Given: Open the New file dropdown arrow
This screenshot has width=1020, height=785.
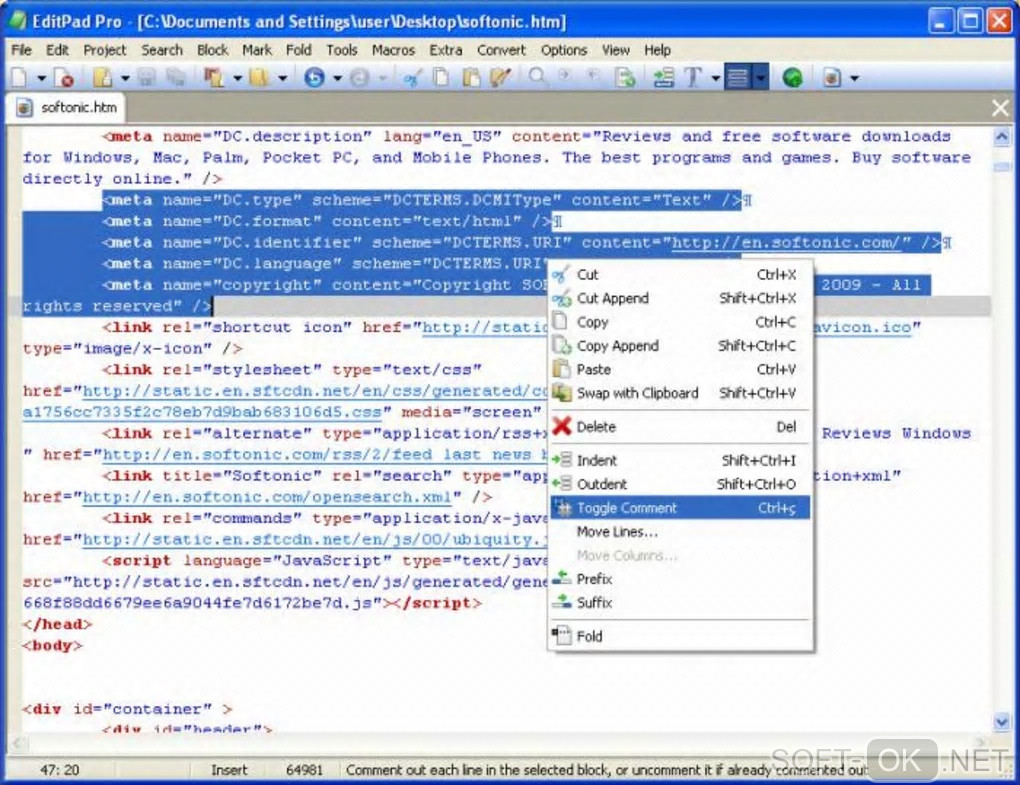Looking at the screenshot, I should pos(41,79).
